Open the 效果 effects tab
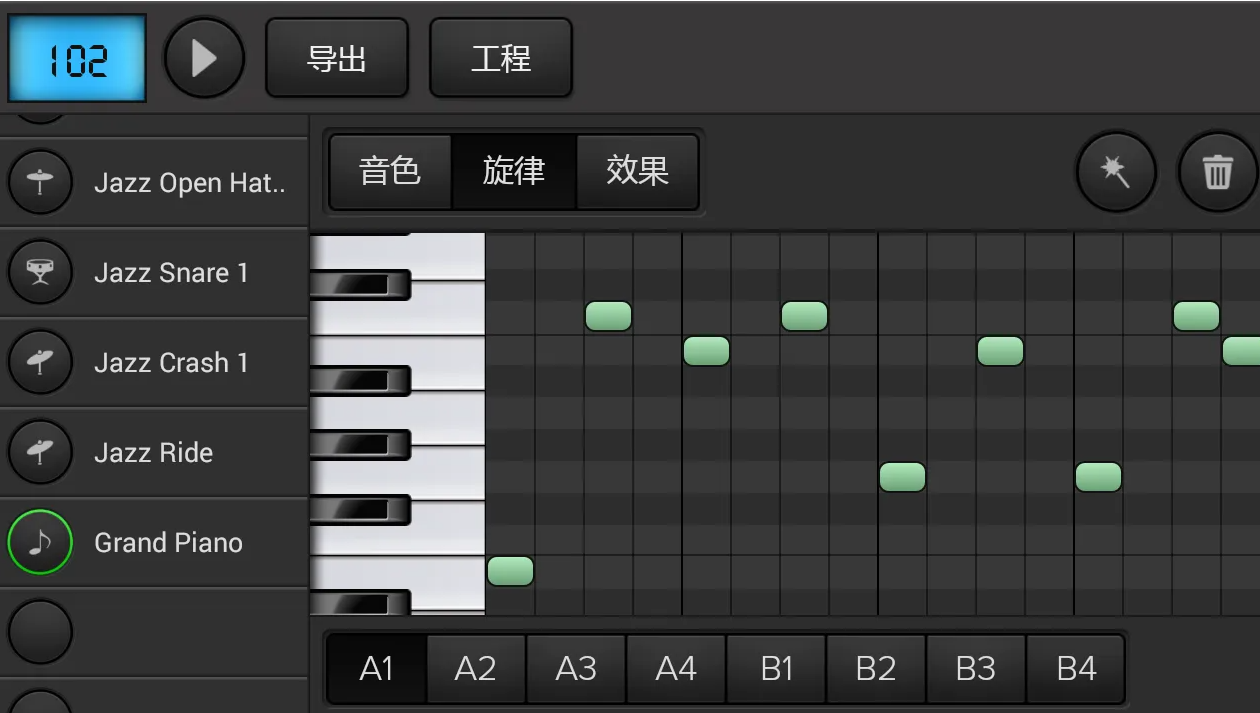The height and width of the screenshot is (713, 1260). 637,171
